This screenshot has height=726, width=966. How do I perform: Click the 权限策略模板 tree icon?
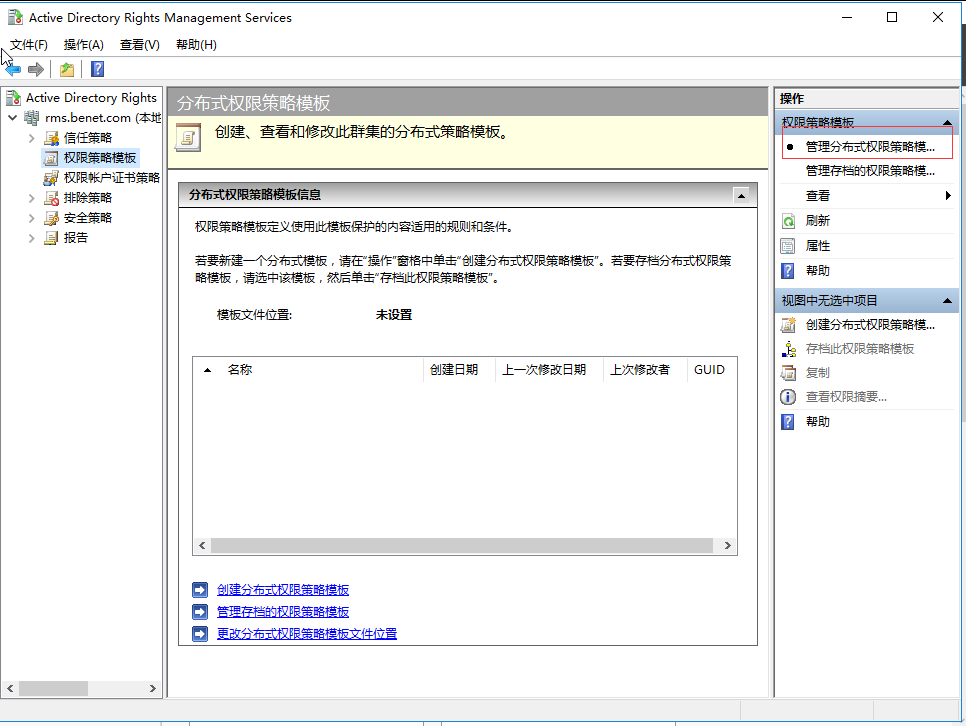51,158
